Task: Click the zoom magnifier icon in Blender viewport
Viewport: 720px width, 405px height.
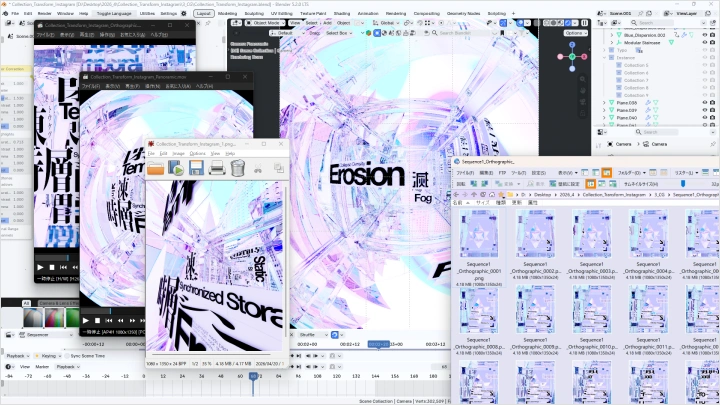Action: pyautogui.click(x=582, y=79)
